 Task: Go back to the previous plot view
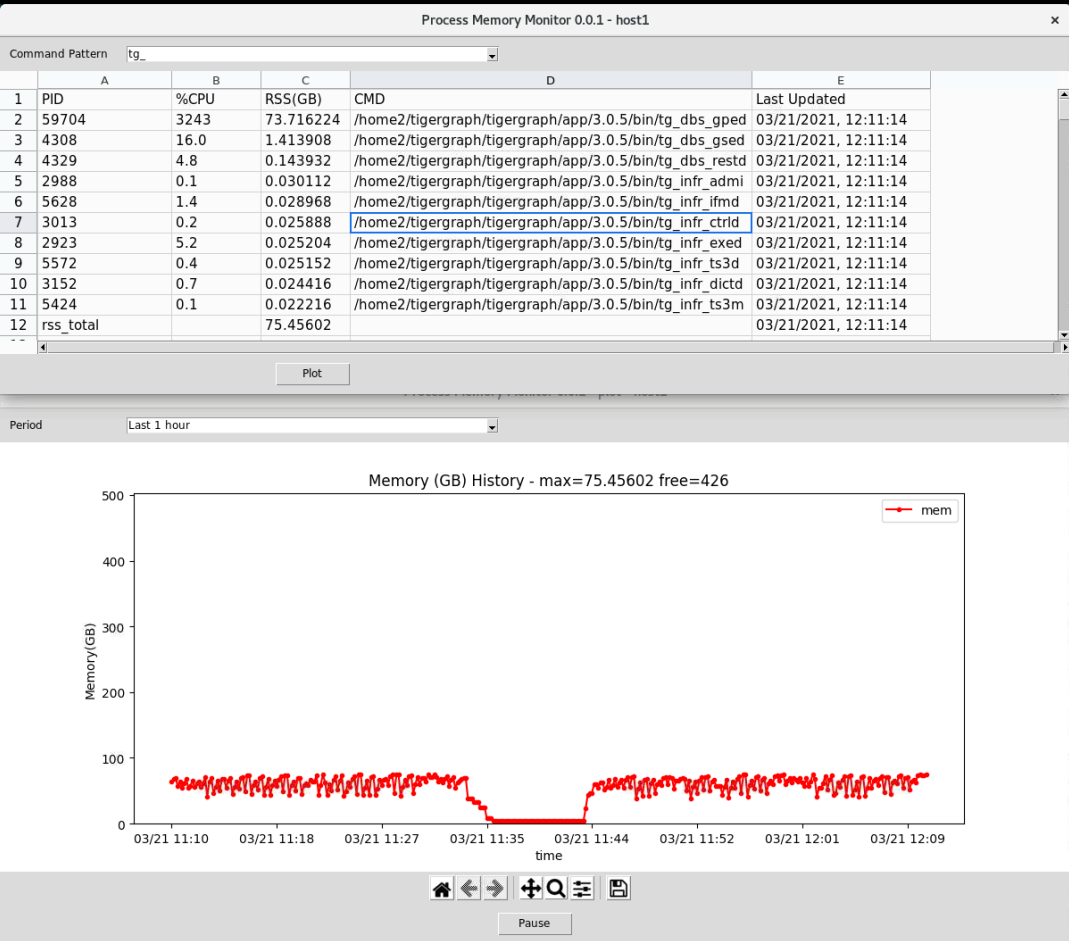click(x=468, y=888)
